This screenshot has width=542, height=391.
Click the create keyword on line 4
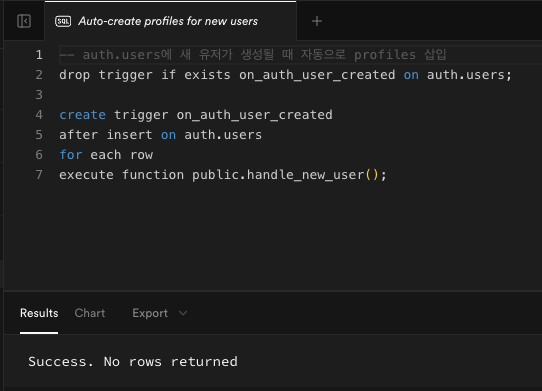[82, 115]
